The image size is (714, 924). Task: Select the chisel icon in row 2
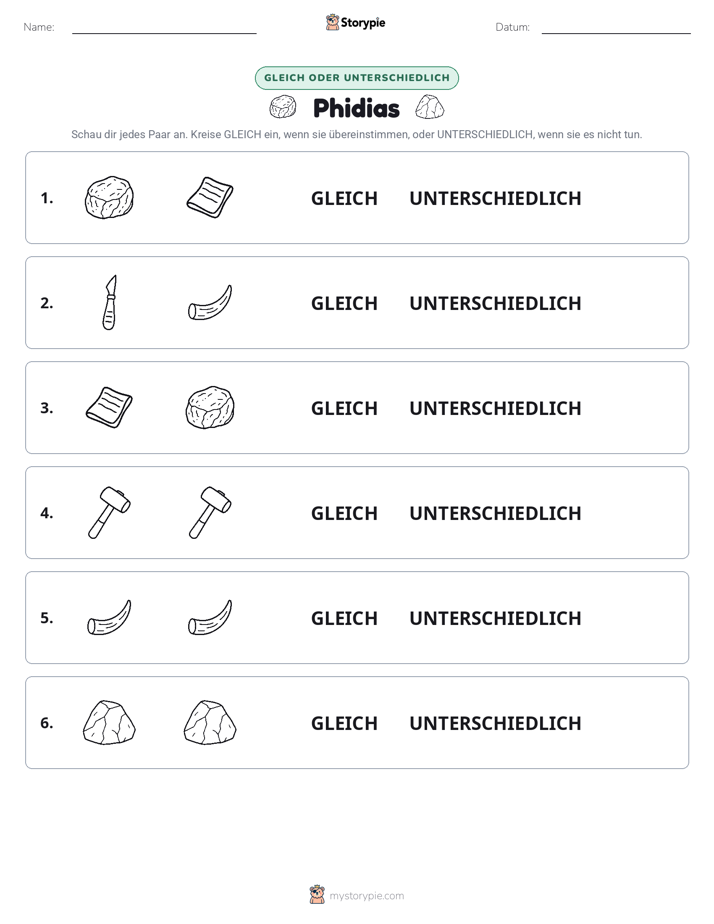tap(110, 302)
